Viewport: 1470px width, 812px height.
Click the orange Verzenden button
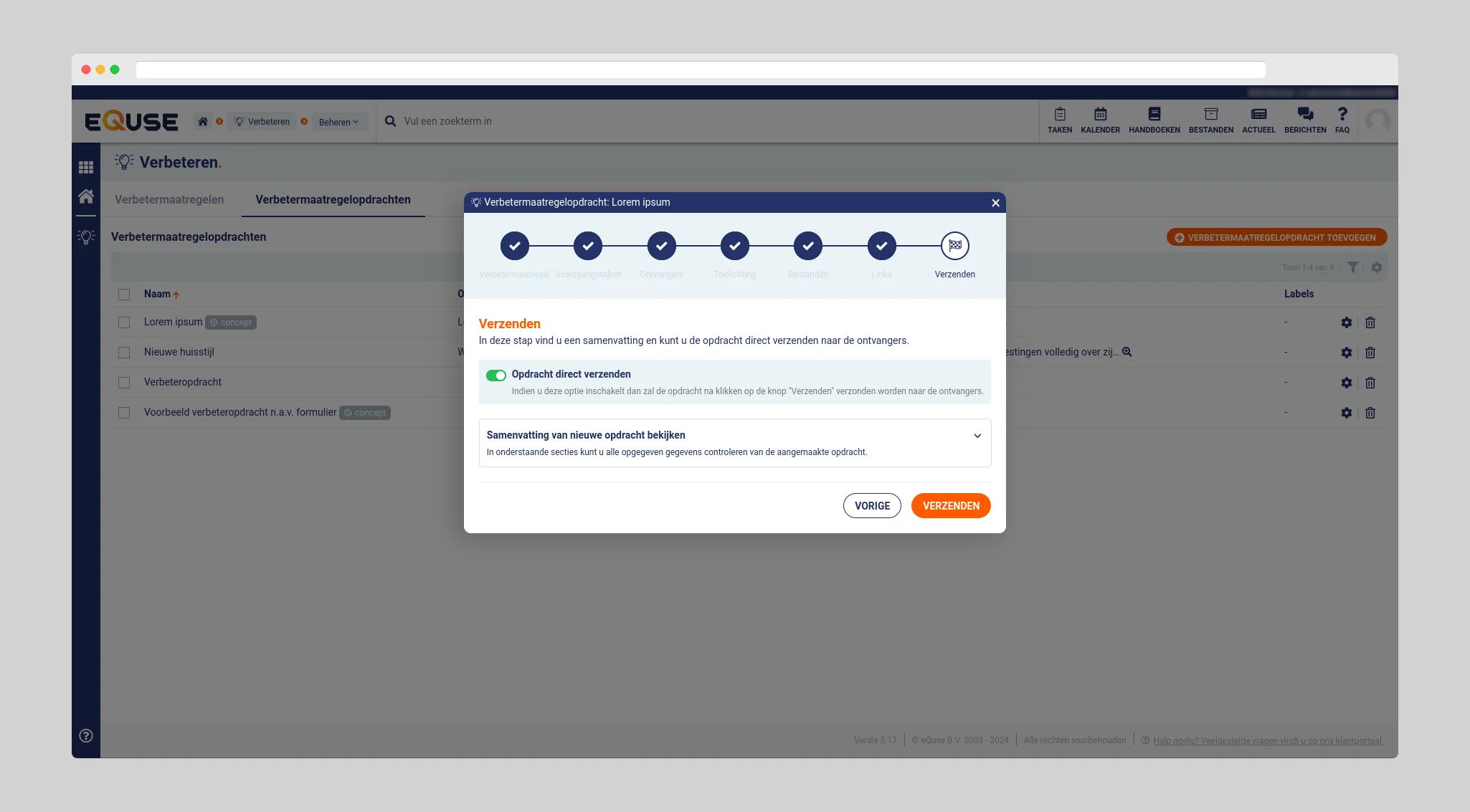950,506
